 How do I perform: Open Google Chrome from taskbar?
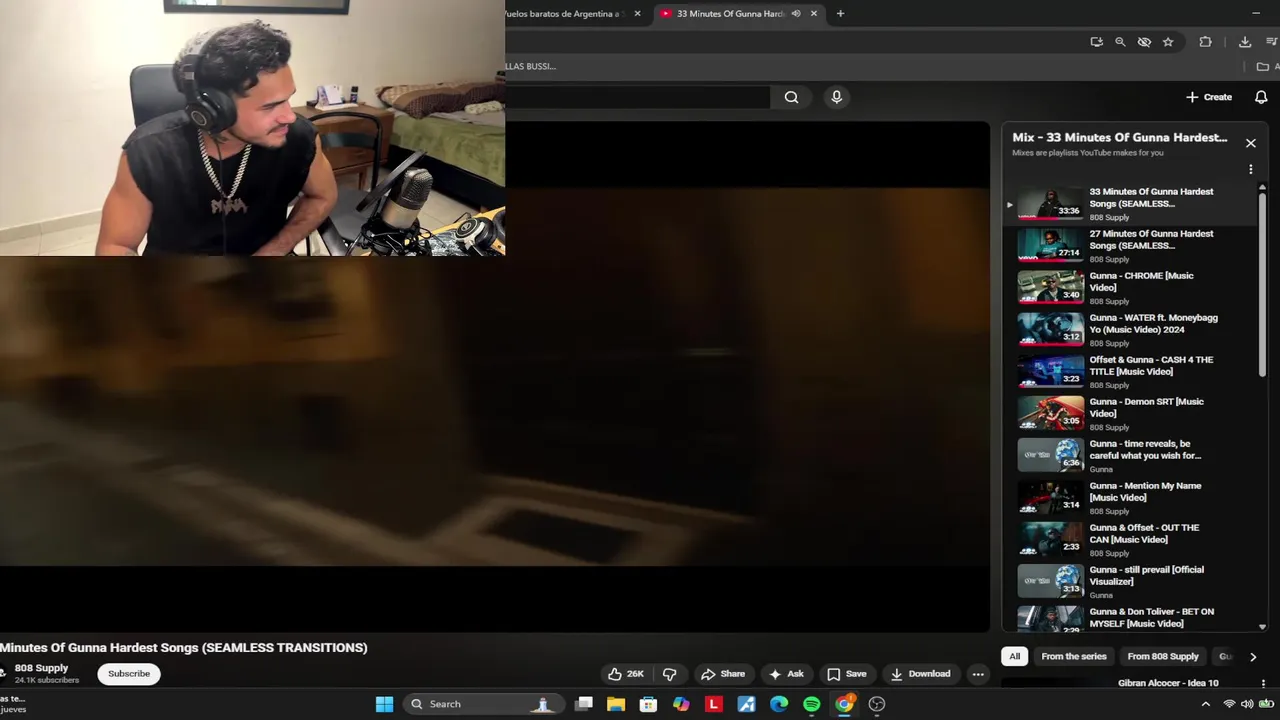pyautogui.click(x=844, y=704)
